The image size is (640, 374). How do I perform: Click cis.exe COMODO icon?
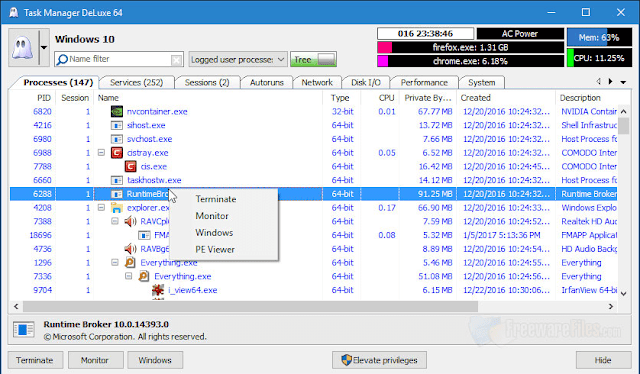(x=131, y=167)
